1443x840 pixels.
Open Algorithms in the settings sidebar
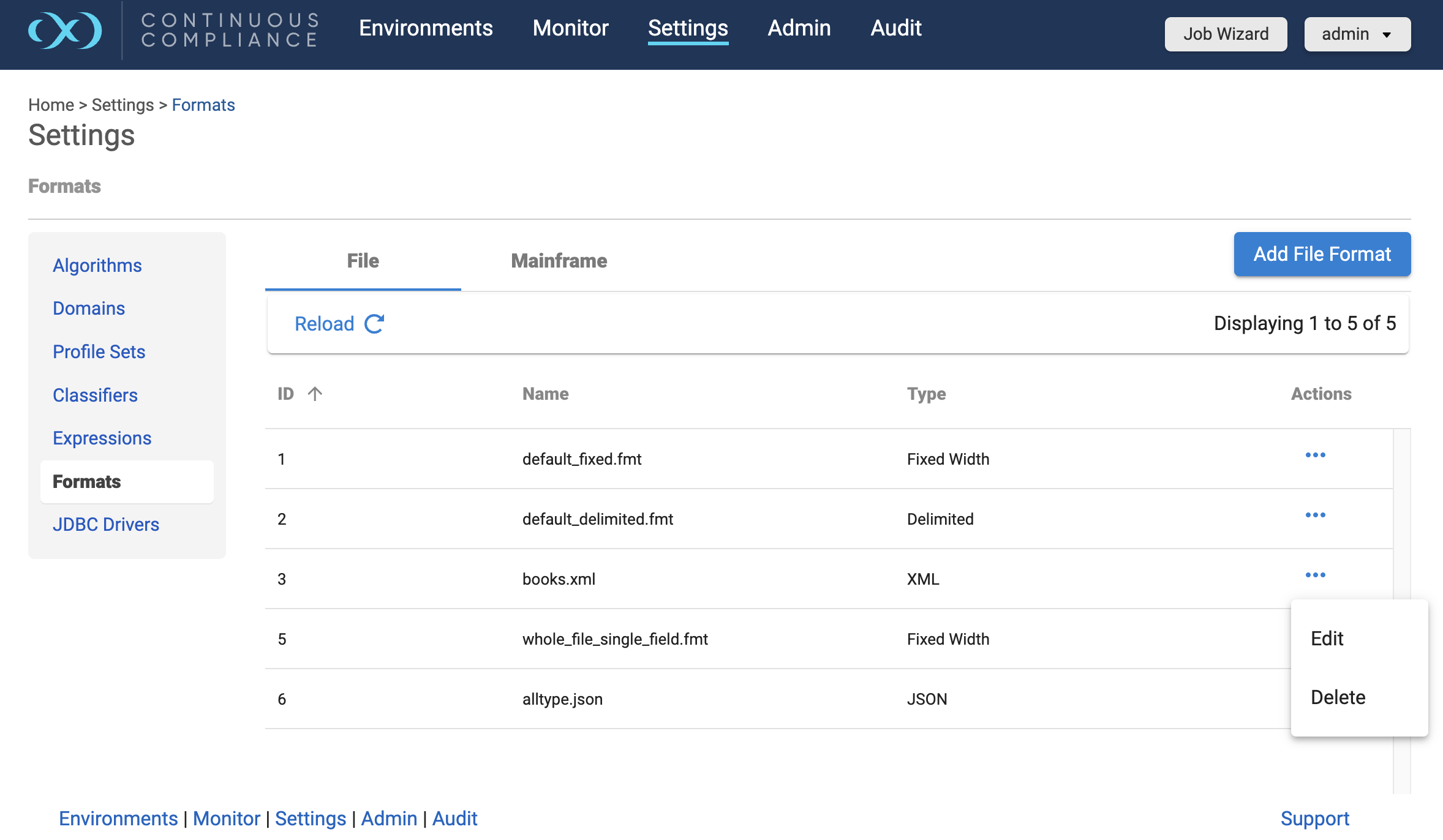click(x=97, y=266)
